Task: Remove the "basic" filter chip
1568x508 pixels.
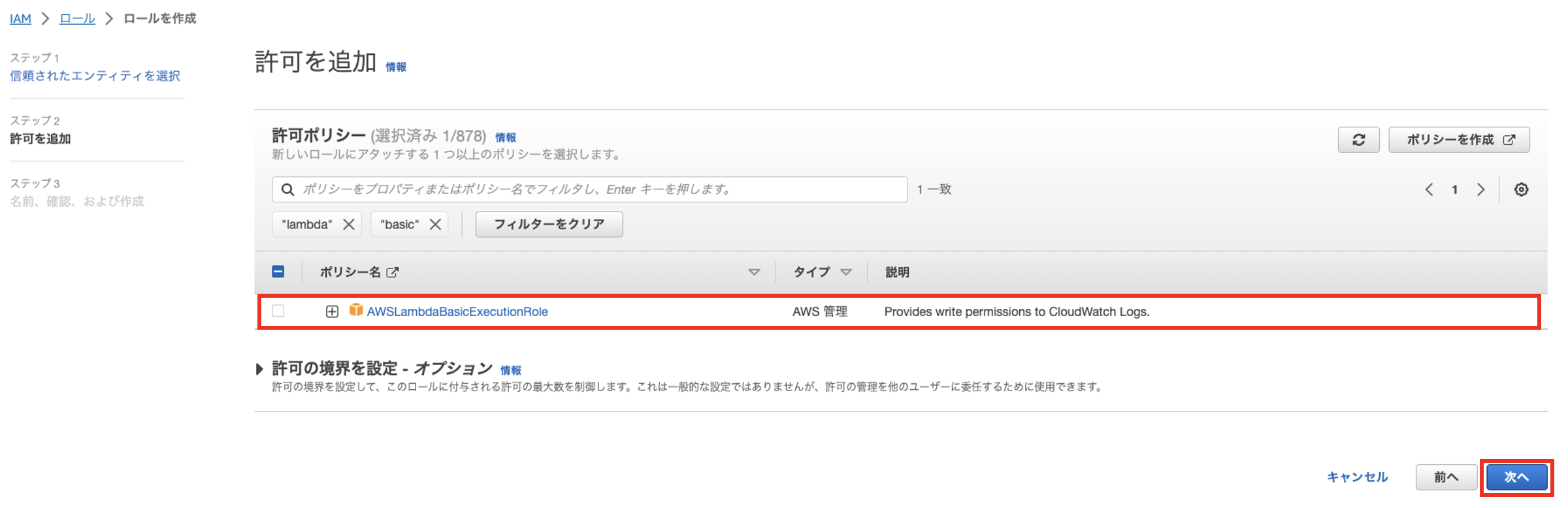Action: click(x=435, y=224)
